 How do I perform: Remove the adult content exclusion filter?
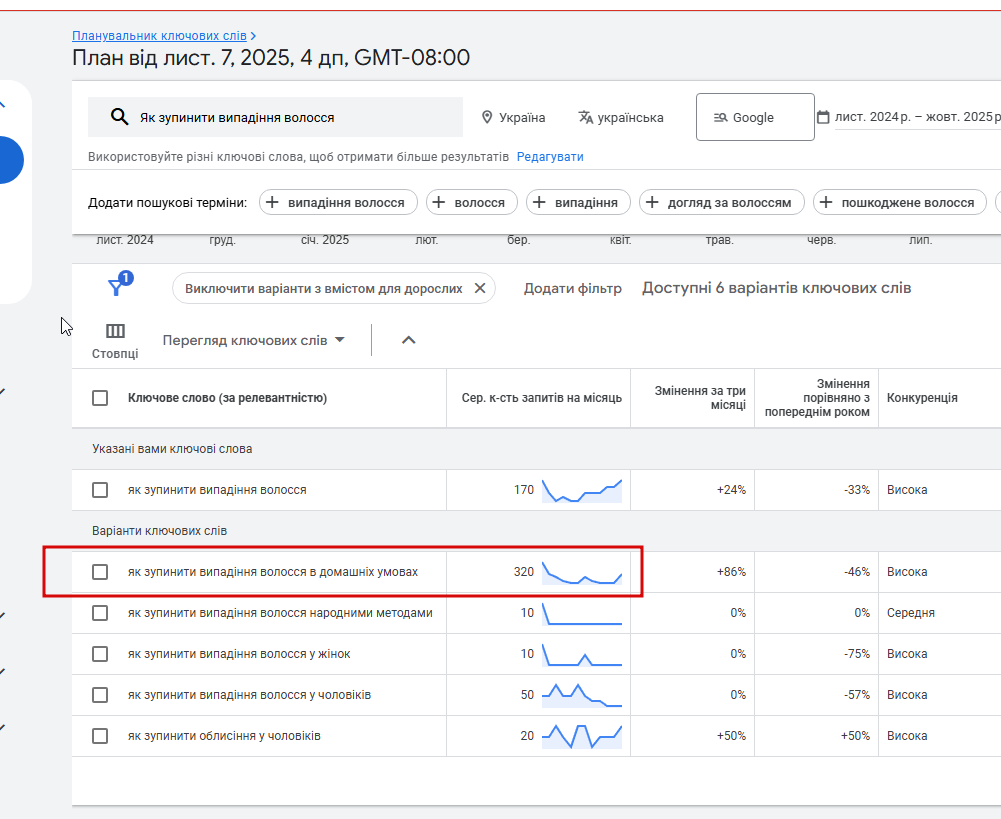click(480, 289)
